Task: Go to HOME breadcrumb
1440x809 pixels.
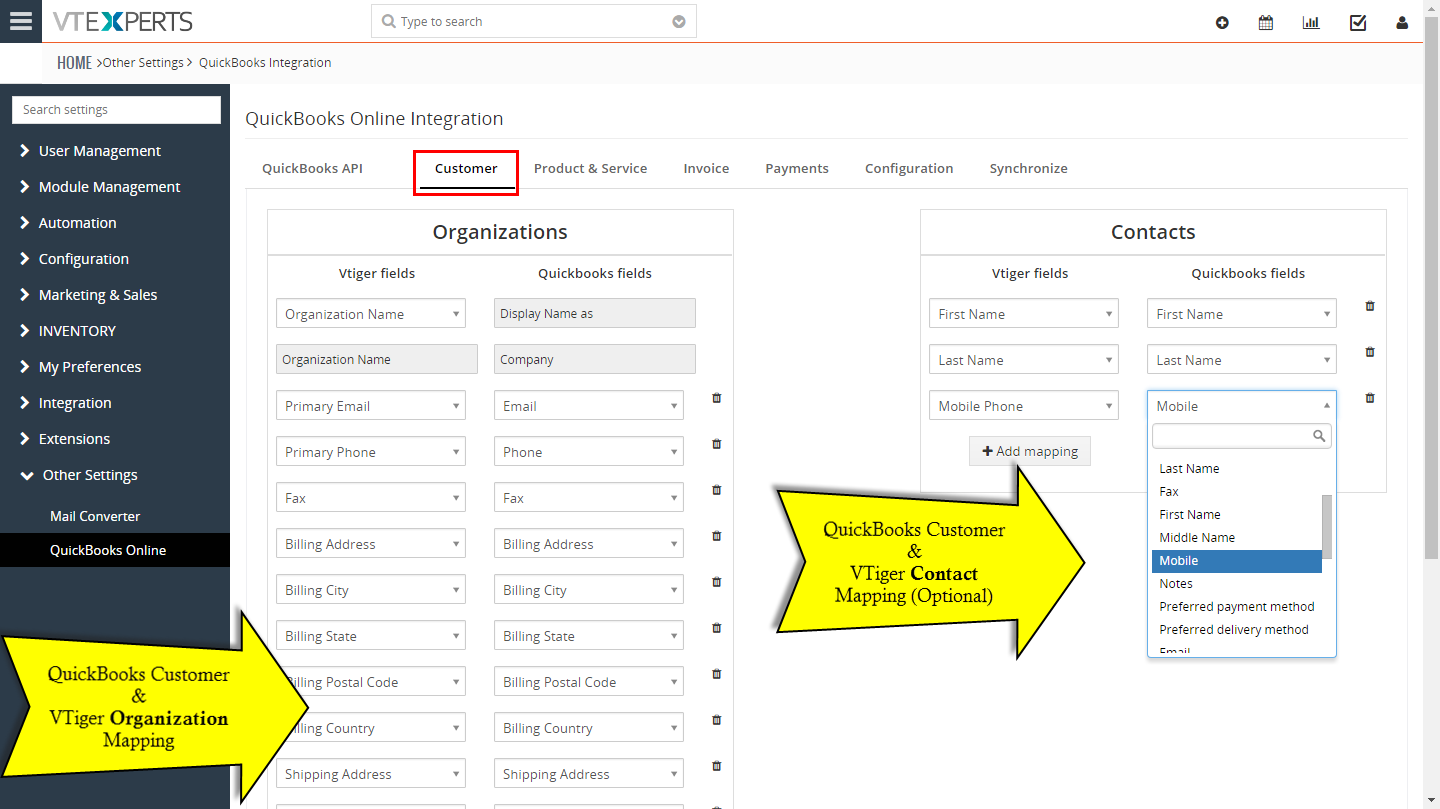Action: tap(74, 62)
